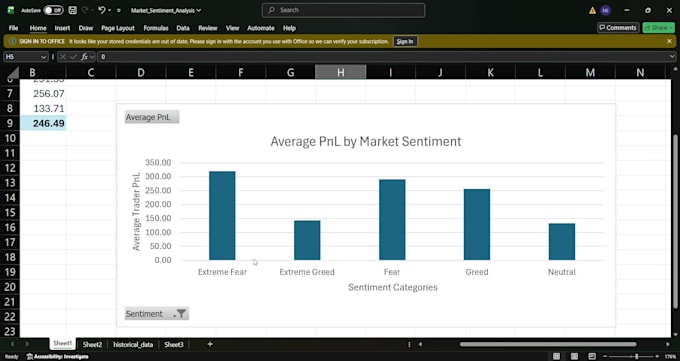680x361 pixels.
Task: Select column C header
Action: 91,72
